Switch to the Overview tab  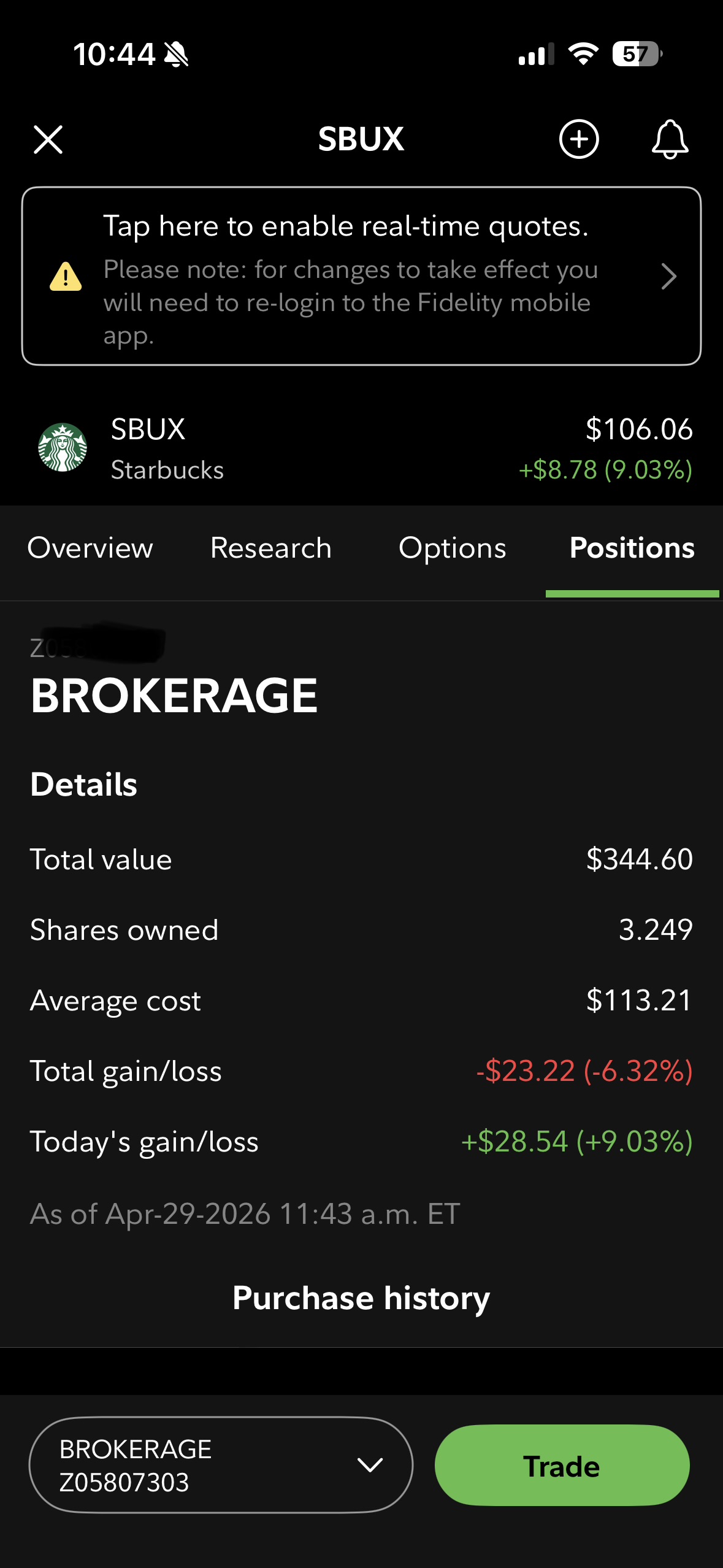(90, 548)
